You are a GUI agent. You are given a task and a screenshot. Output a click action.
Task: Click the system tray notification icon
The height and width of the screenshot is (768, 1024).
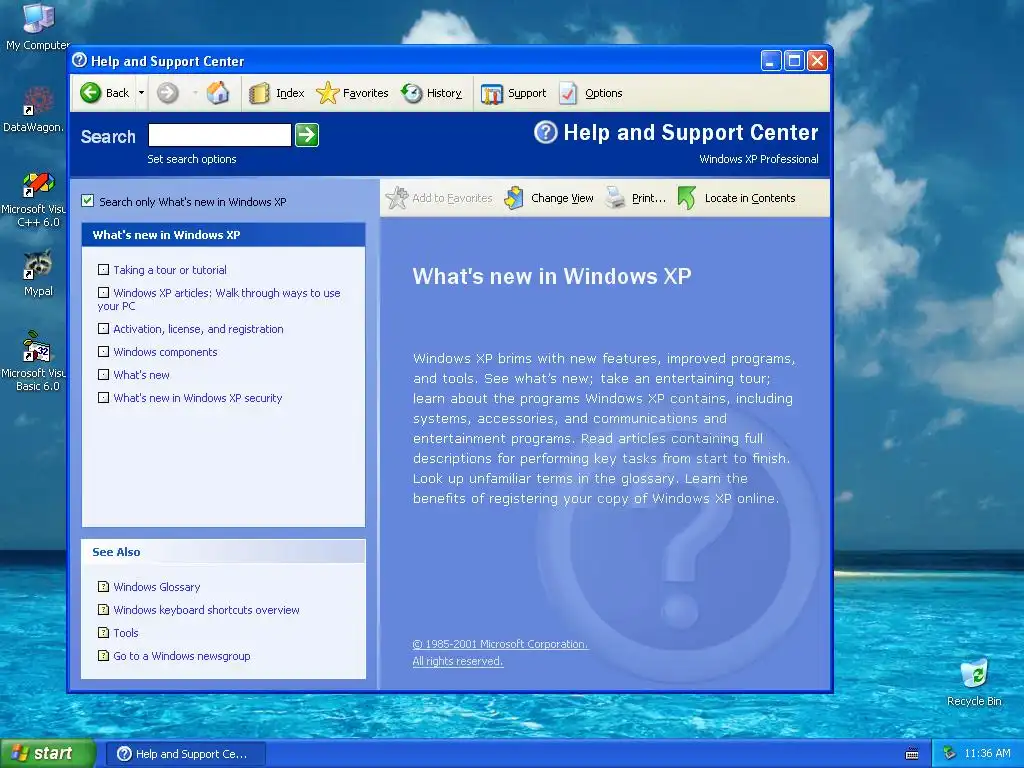click(949, 754)
